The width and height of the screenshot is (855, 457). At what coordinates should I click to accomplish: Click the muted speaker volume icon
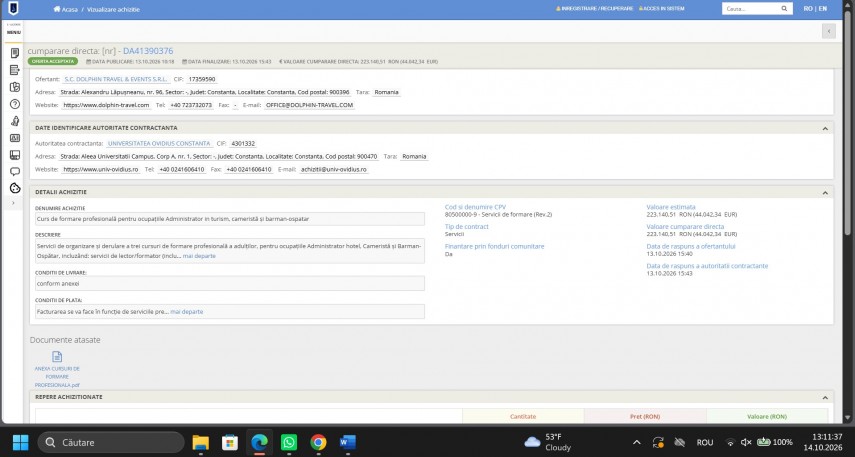[746, 442]
